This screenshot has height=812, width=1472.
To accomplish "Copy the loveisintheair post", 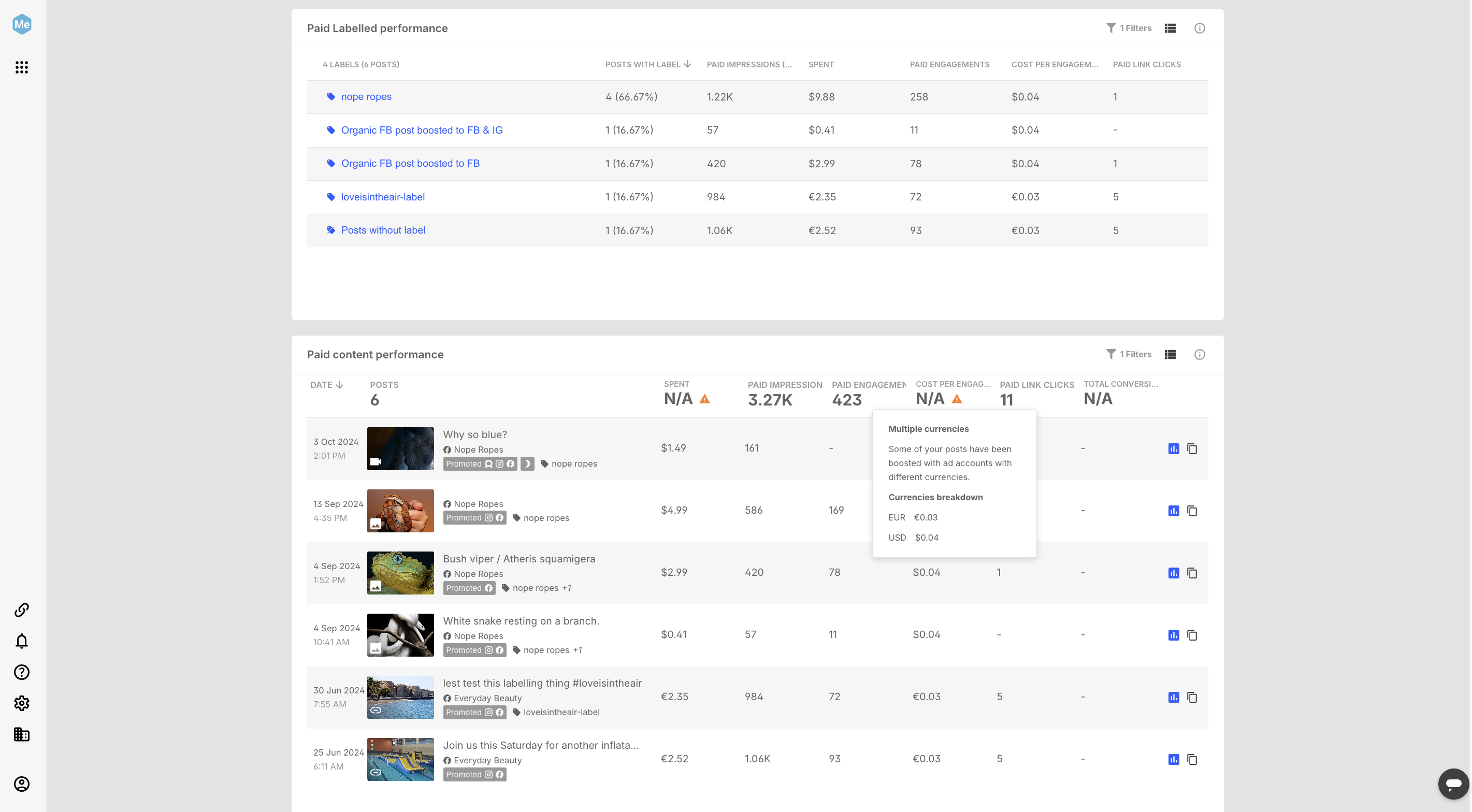I will [1192, 697].
